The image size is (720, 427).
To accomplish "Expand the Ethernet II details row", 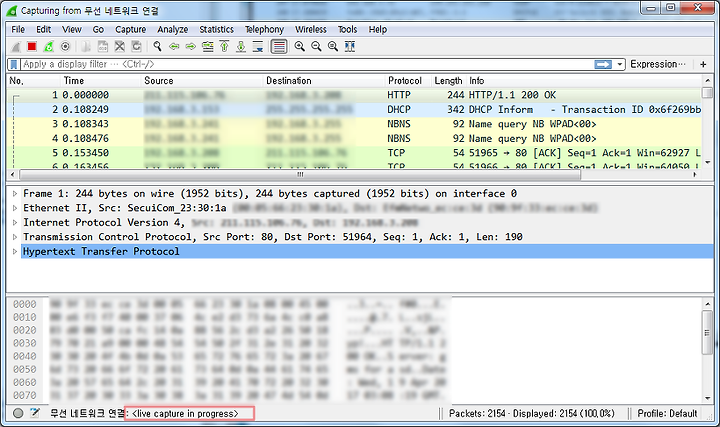I will (x=15, y=208).
